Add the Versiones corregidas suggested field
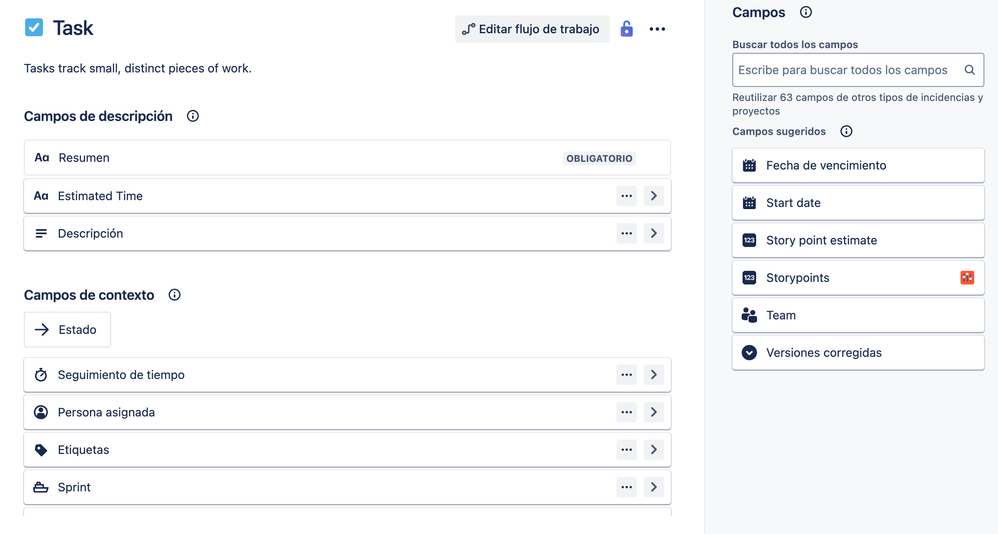 click(x=858, y=353)
